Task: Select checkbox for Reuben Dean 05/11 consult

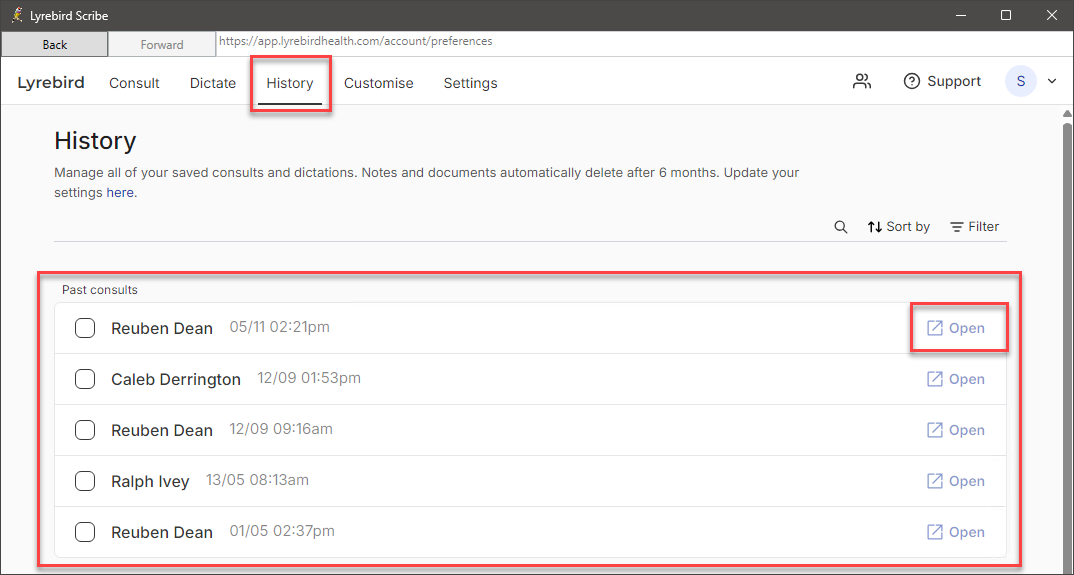Action: pos(85,328)
